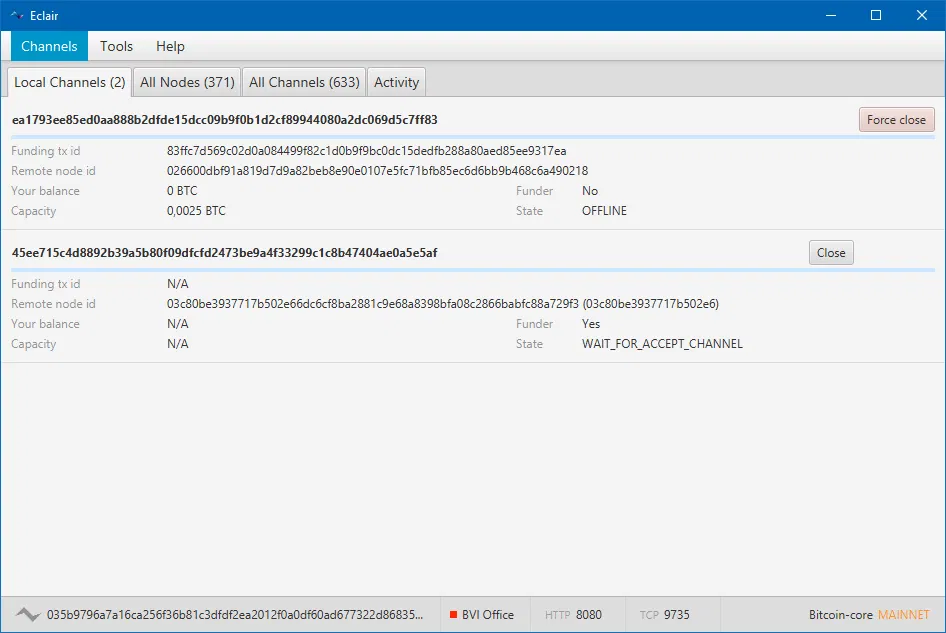
Task: Switch to the All Nodes tab
Action: coord(187,82)
